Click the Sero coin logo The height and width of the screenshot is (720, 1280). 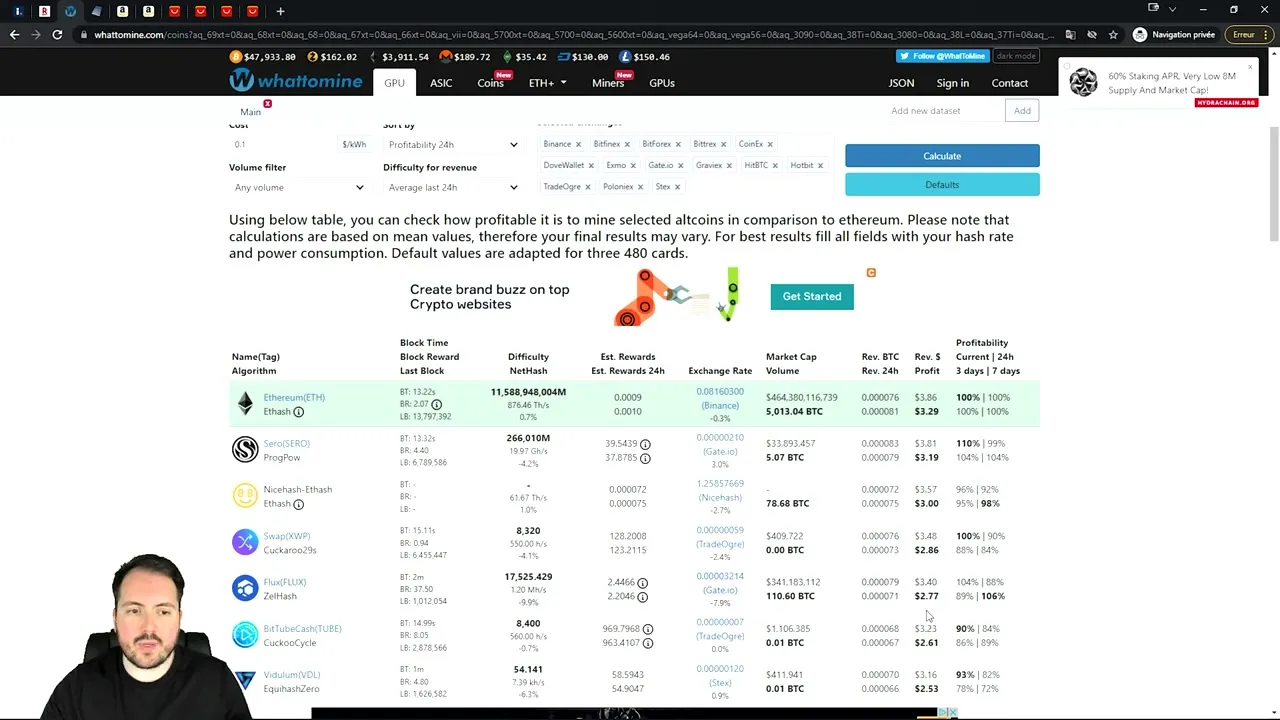tap(245, 450)
